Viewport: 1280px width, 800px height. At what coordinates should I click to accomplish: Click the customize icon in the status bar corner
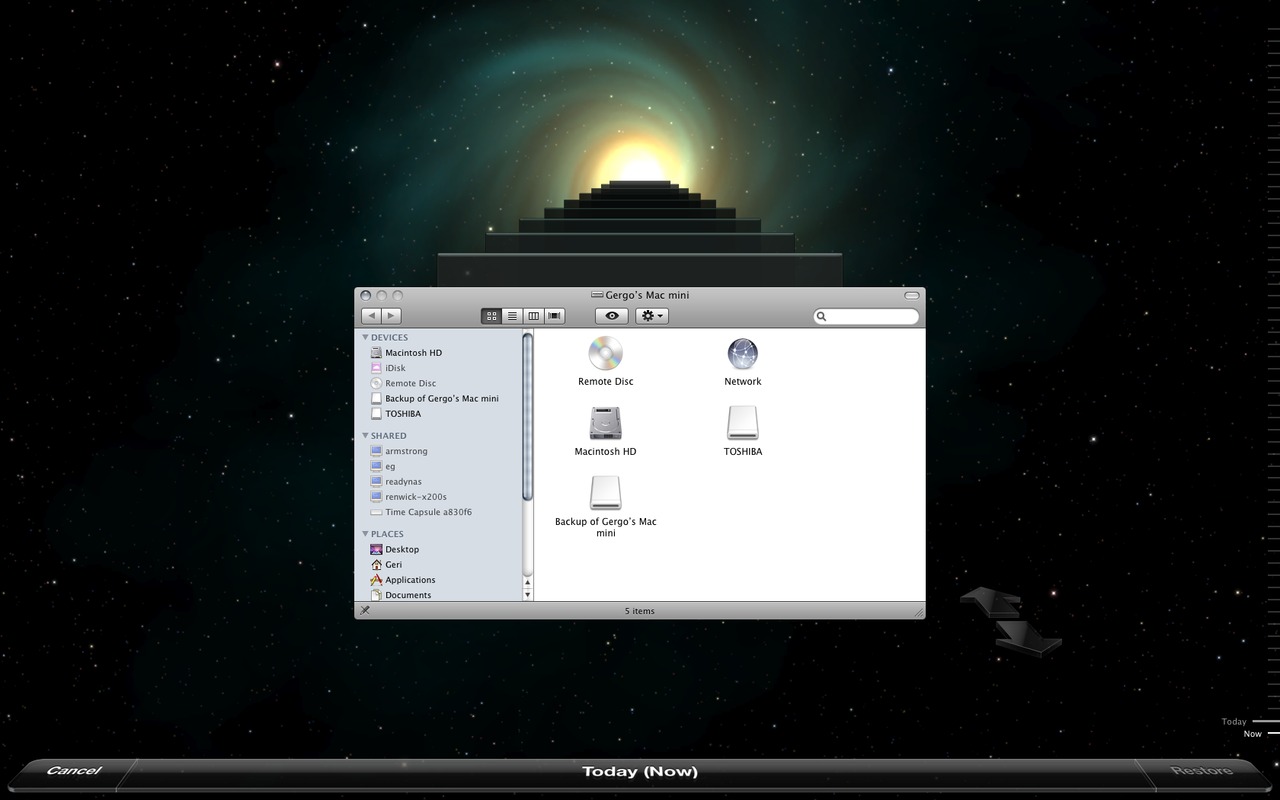click(365, 610)
